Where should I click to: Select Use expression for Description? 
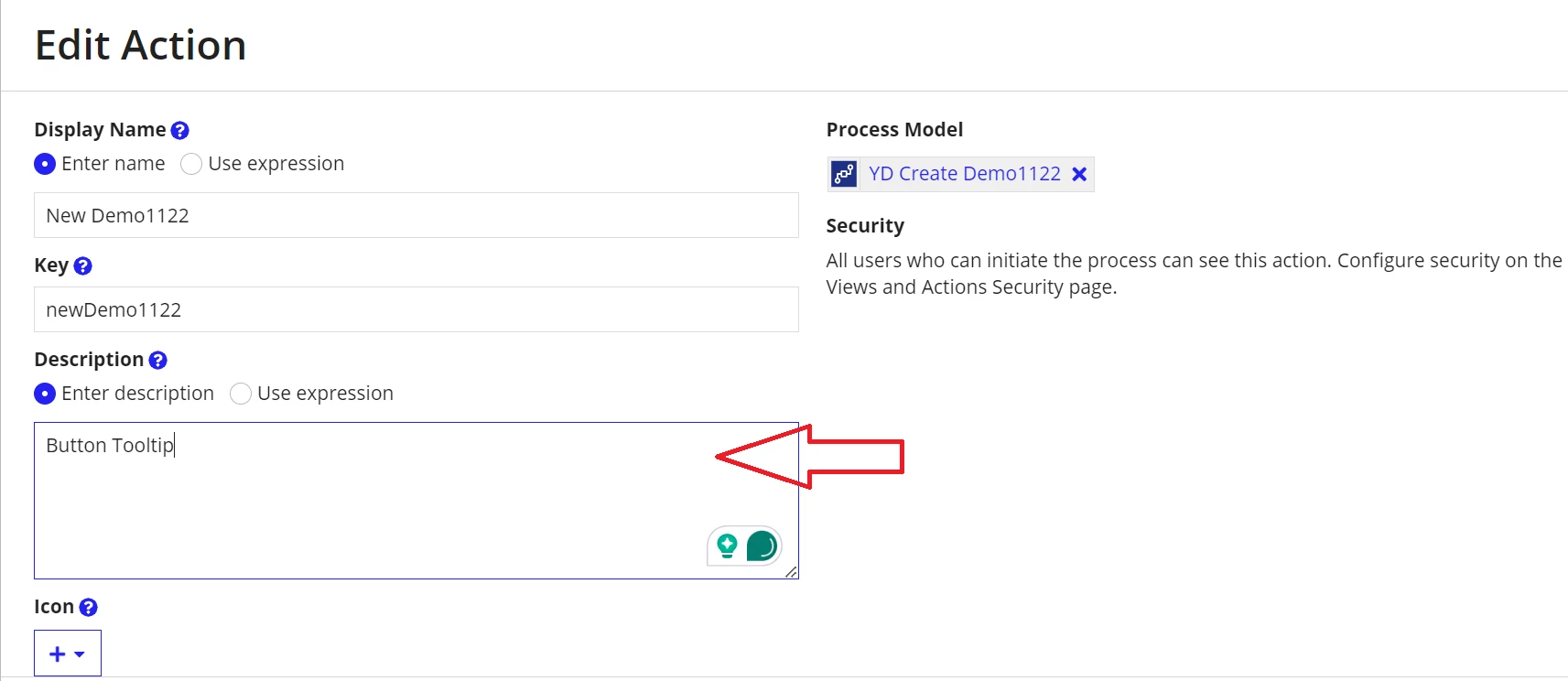click(x=241, y=394)
